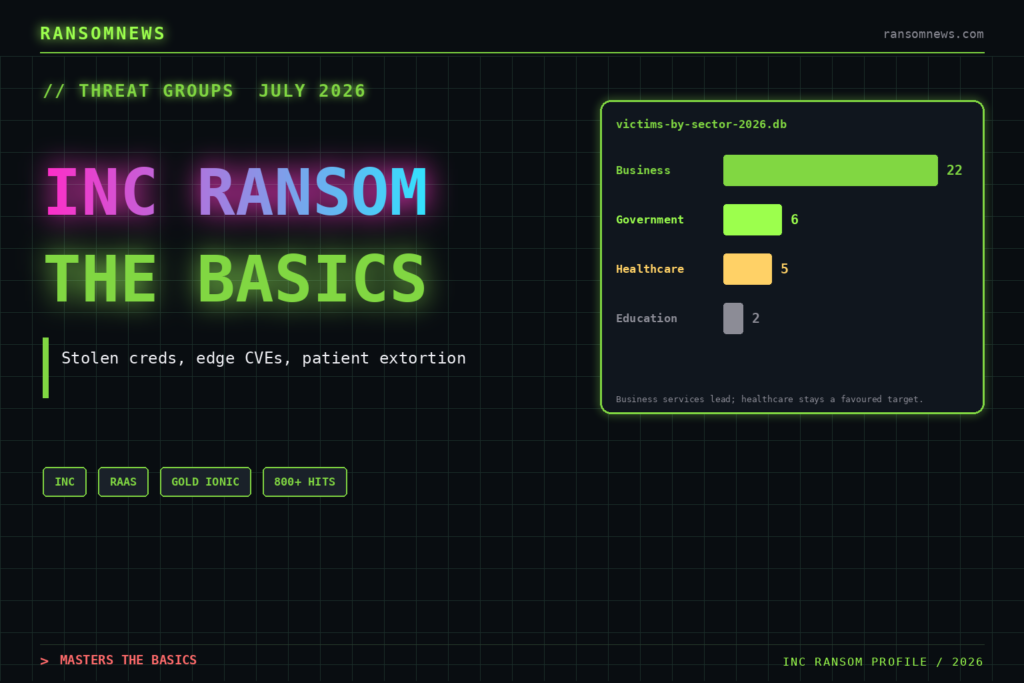Click the Business value 22

(954, 170)
